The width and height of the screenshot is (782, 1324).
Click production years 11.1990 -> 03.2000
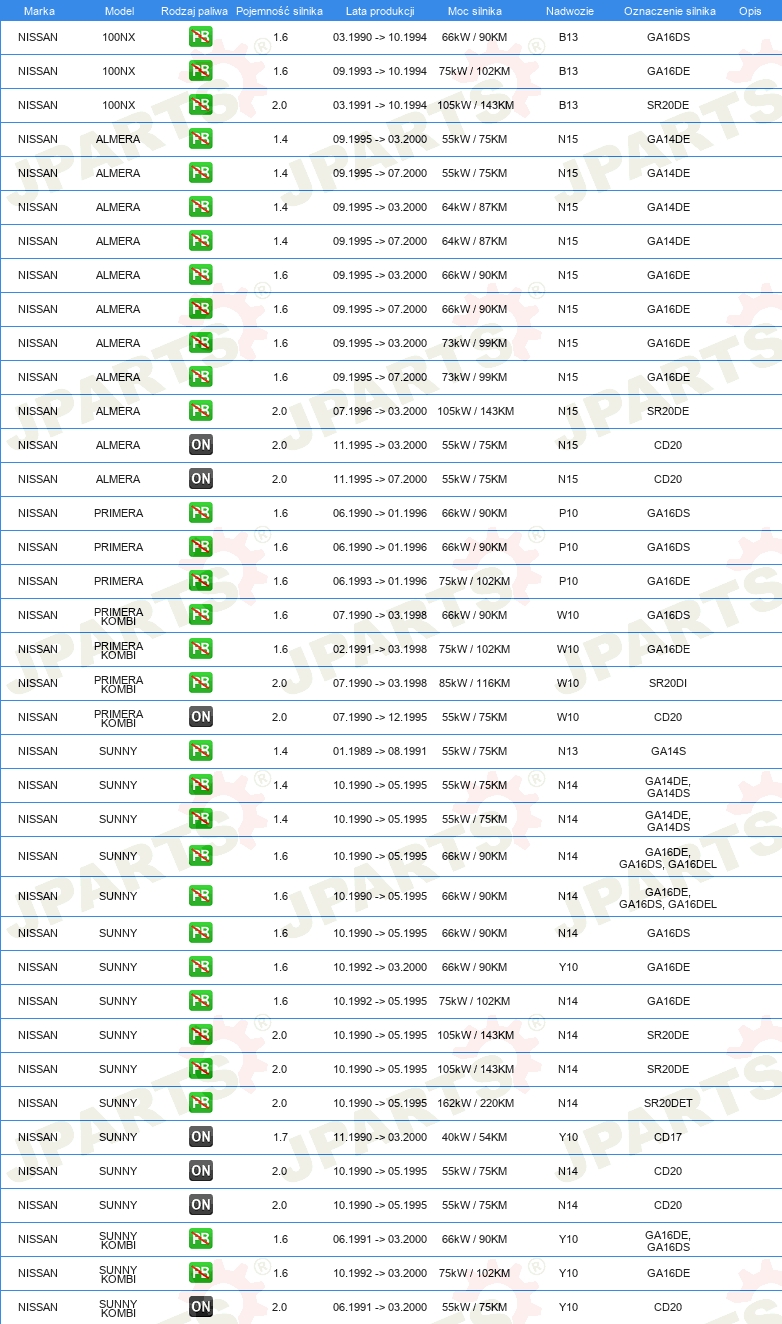click(380, 1137)
